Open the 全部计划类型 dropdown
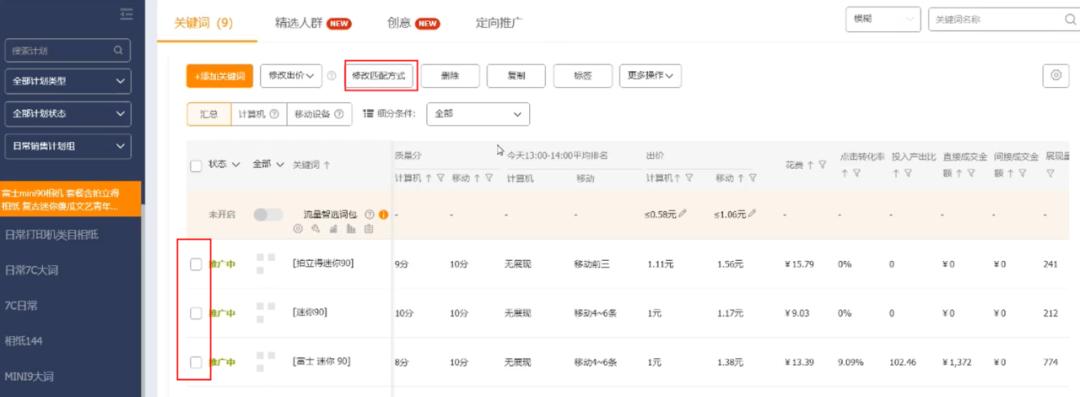The width and height of the screenshot is (1080, 397). point(68,81)
